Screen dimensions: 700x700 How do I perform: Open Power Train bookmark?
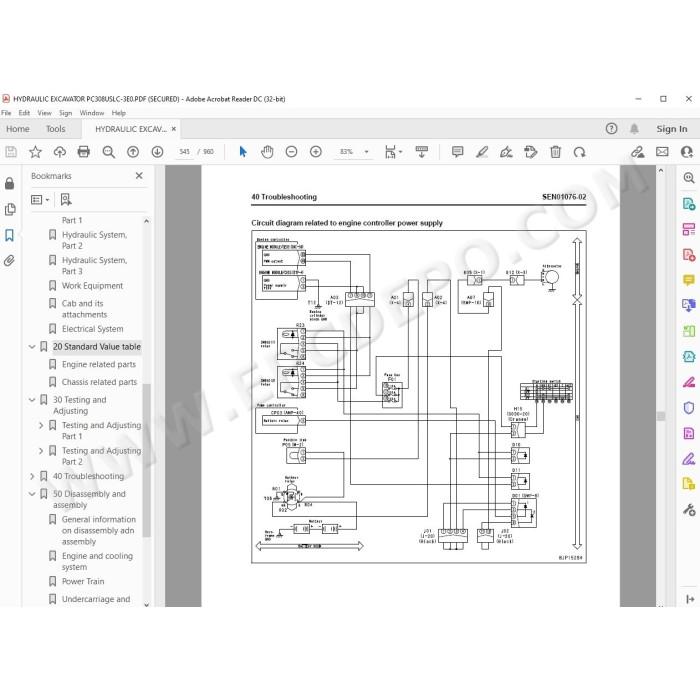(83, 582)
